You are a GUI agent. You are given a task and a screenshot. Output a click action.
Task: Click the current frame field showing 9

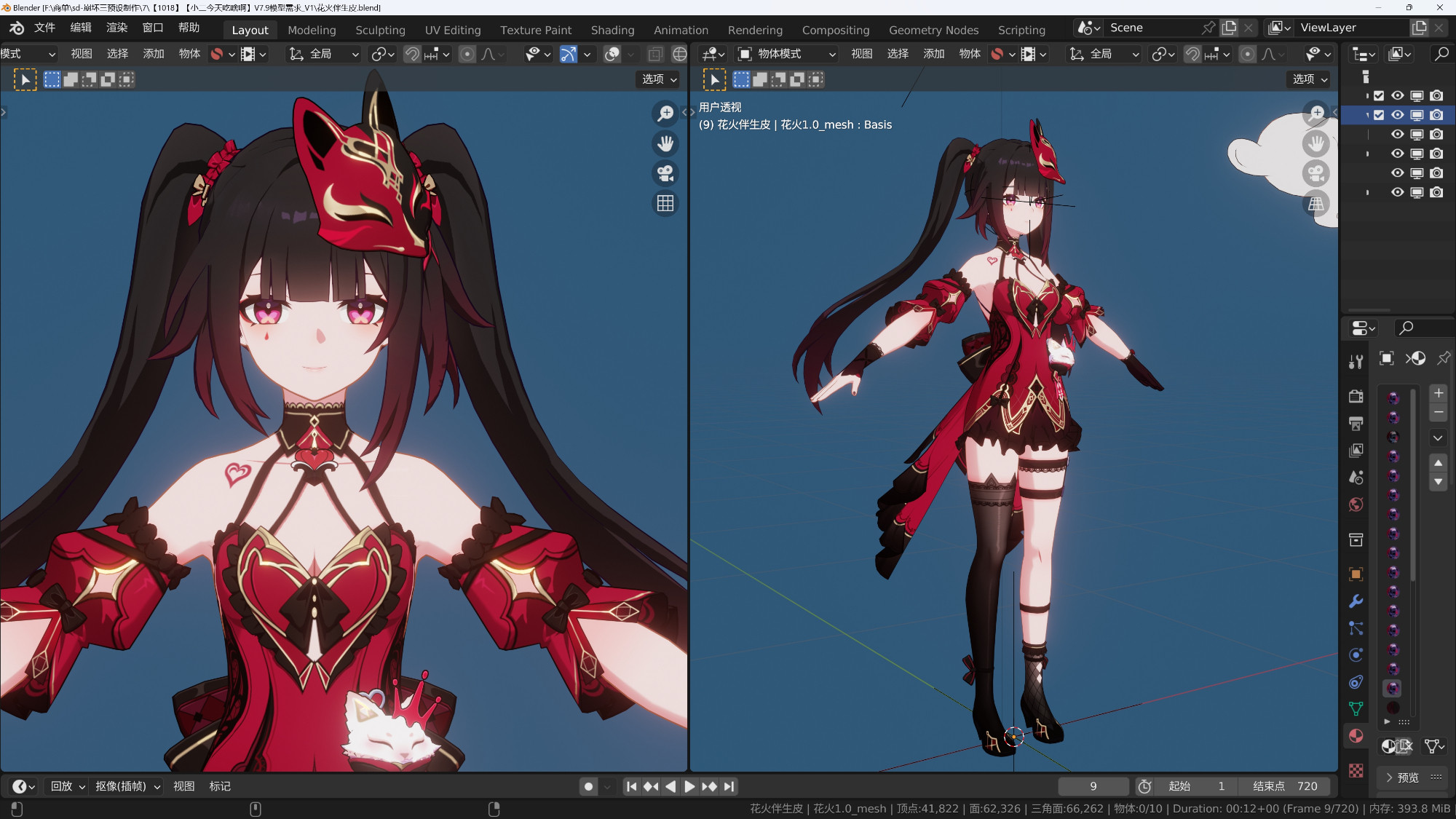[x=1093, y=786]
